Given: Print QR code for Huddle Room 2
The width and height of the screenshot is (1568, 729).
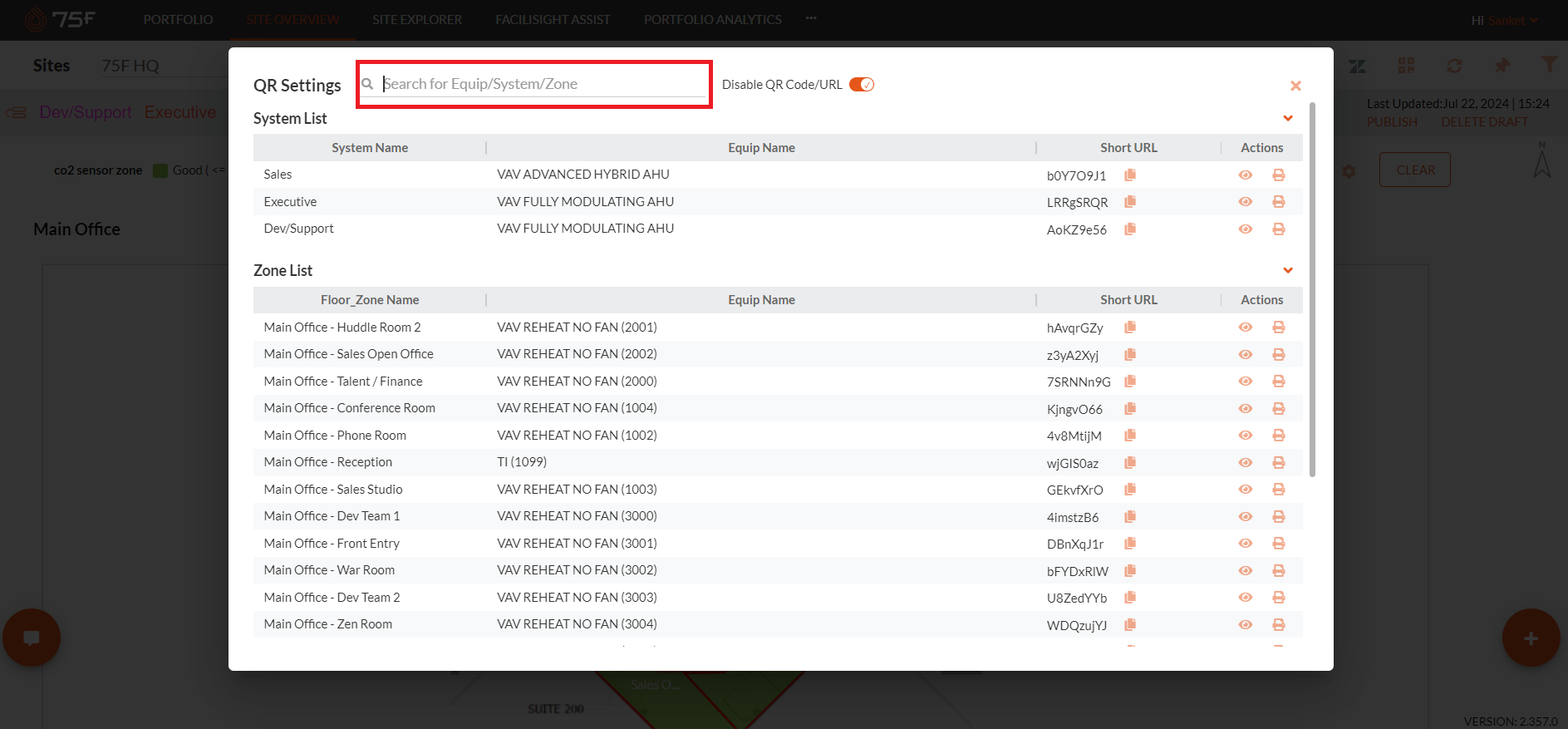Looking at the screenshot, I should (1279, 328).
